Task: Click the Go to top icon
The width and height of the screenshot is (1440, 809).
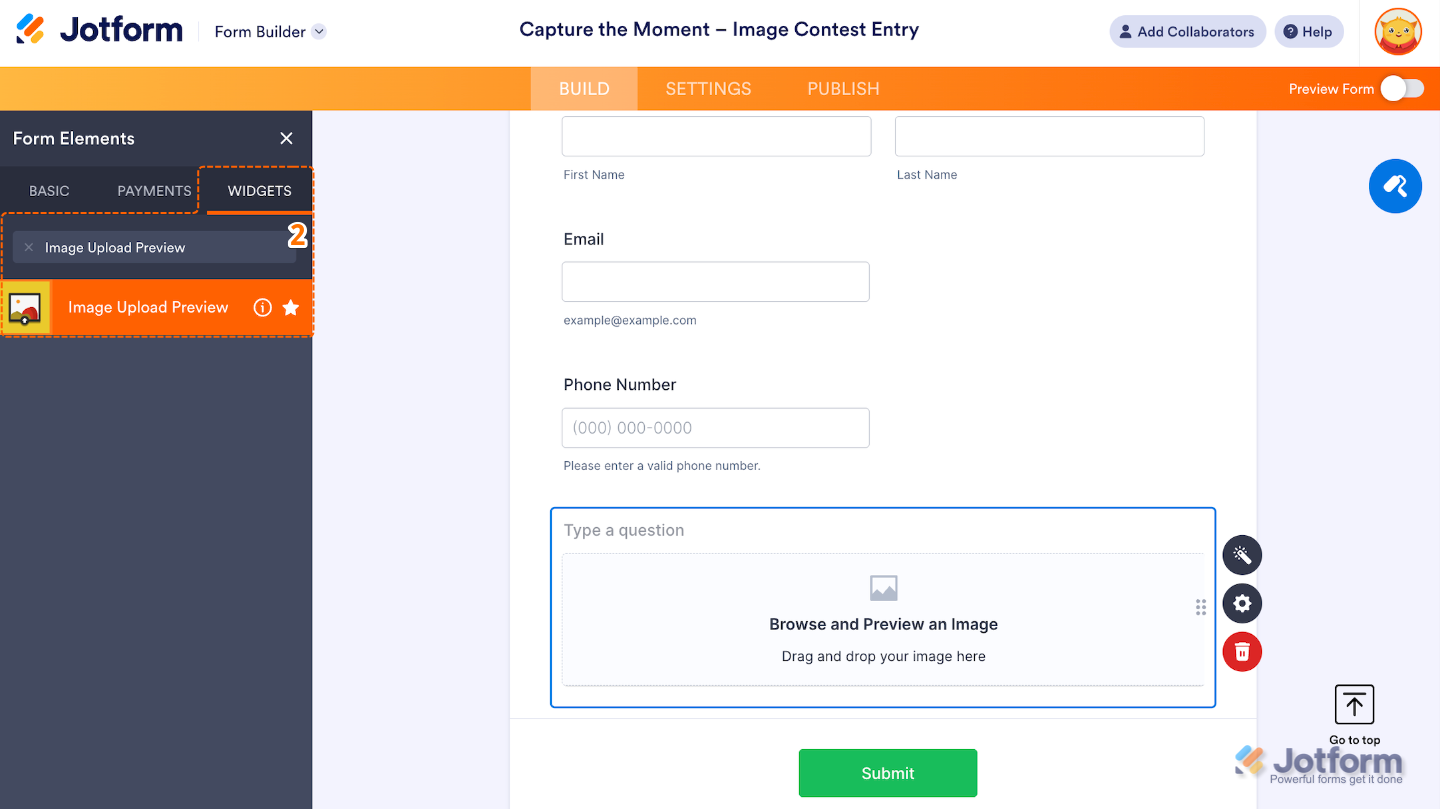Action: tap(1354, 704)
